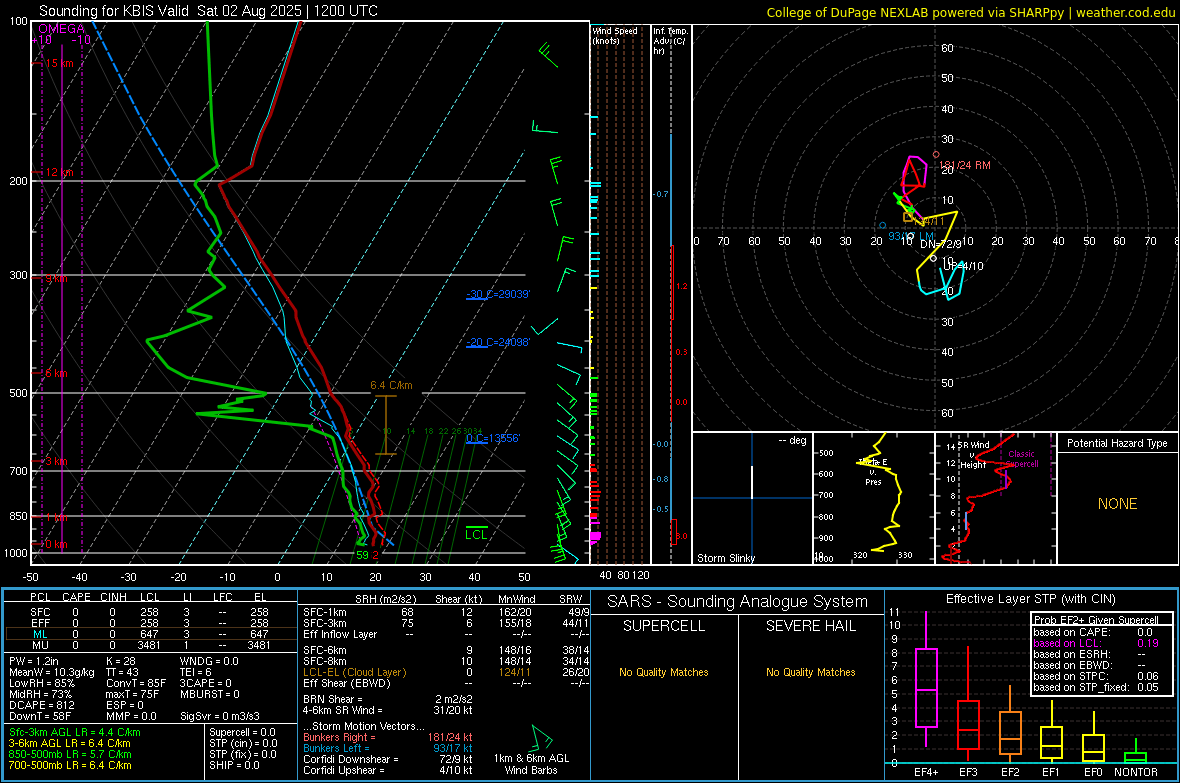
Task: Click the 'Bunkers Left =' storm motion row
Action: [387, 748]
